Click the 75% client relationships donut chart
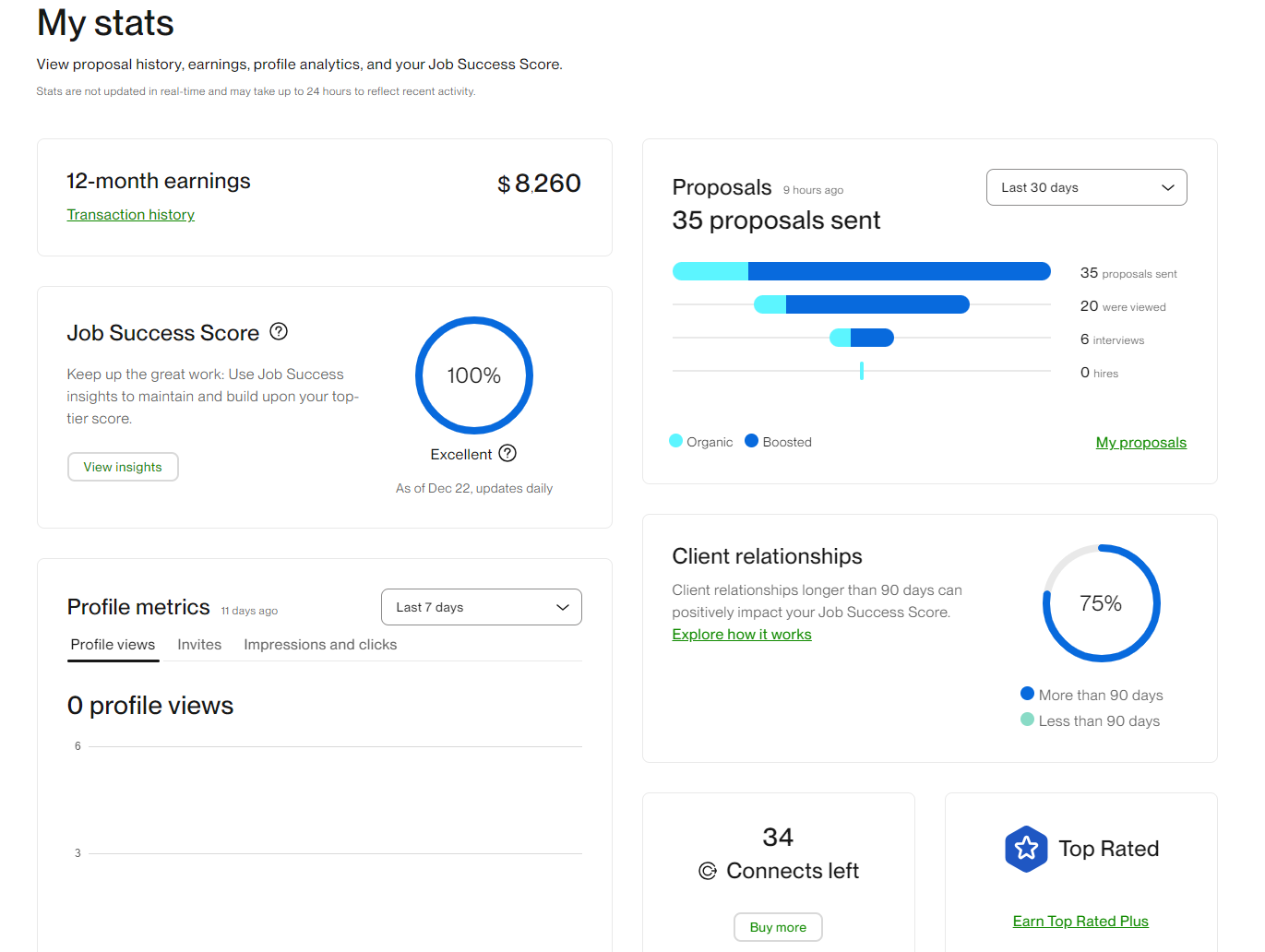 [x=1101, y=602]
